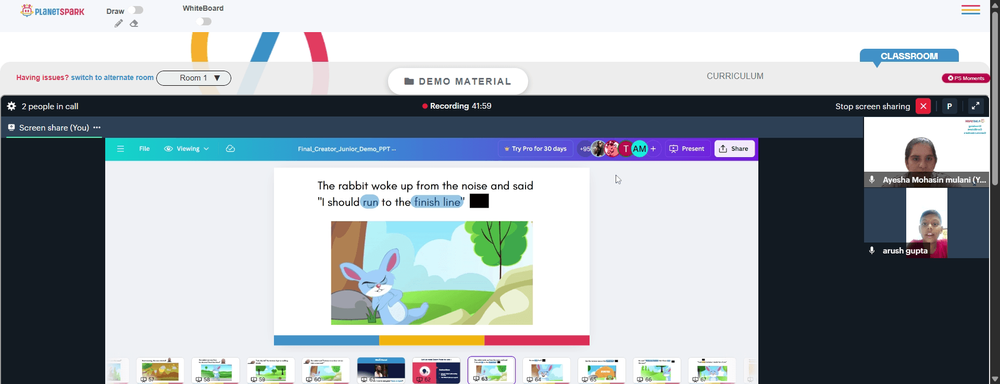Enter fullscreen with the expand icon
This screenshot has width=1000, height=384.
(975, 107)
